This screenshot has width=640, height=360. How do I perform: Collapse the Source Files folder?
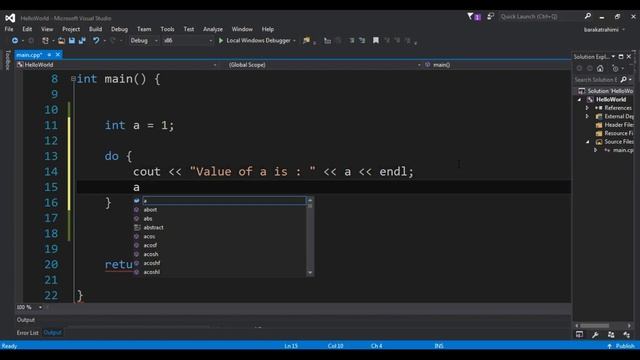[587, 142]
